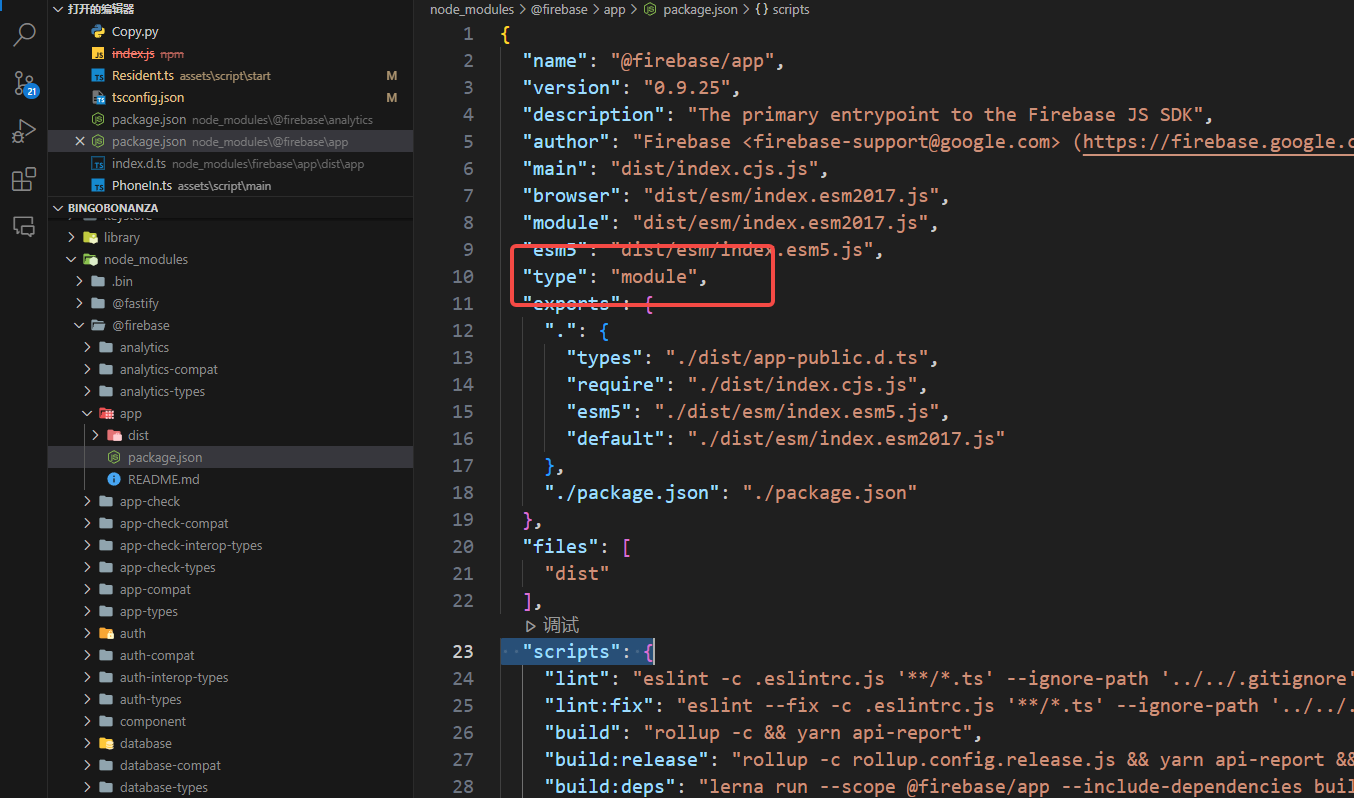Open the Run and Debug view
Screen dimensions: 1354x798
pos(24,131)
